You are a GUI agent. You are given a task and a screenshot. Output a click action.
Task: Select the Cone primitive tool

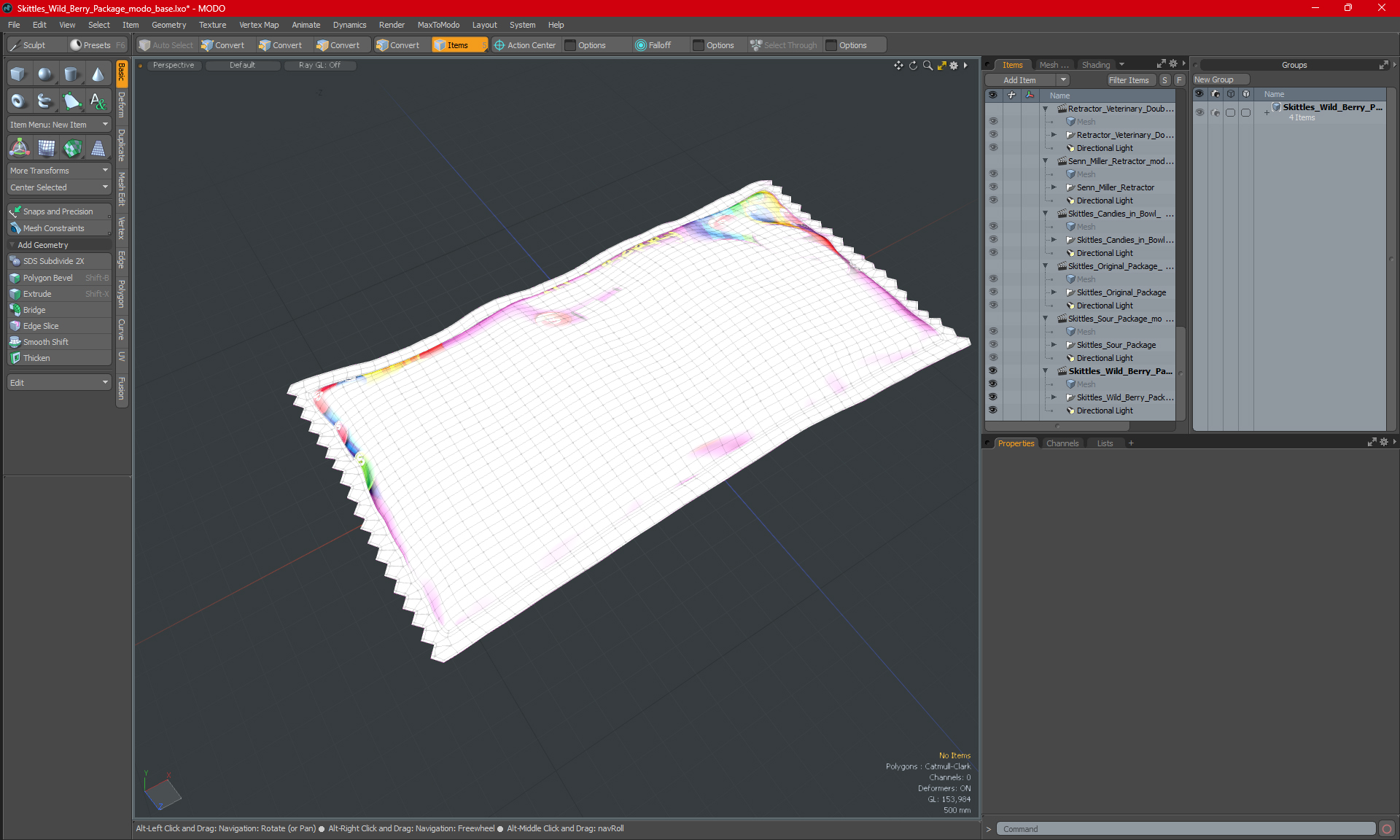(x=98, y=74)
